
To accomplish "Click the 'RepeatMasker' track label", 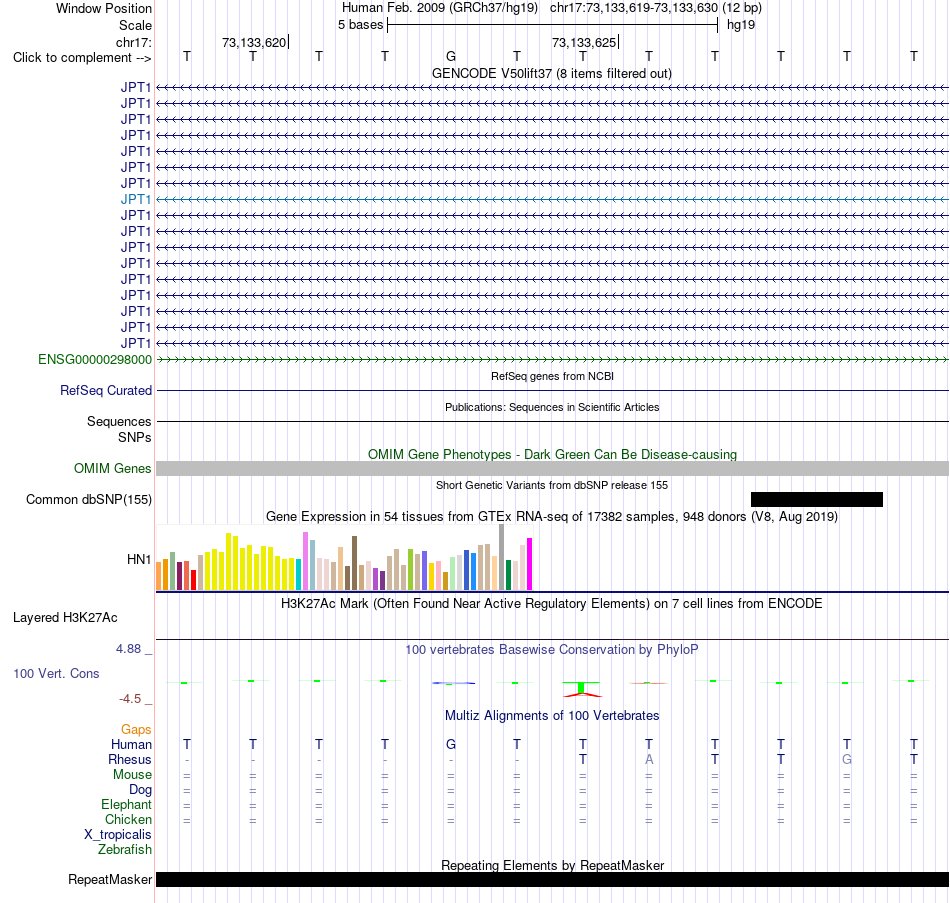I will tap(110, 879).
